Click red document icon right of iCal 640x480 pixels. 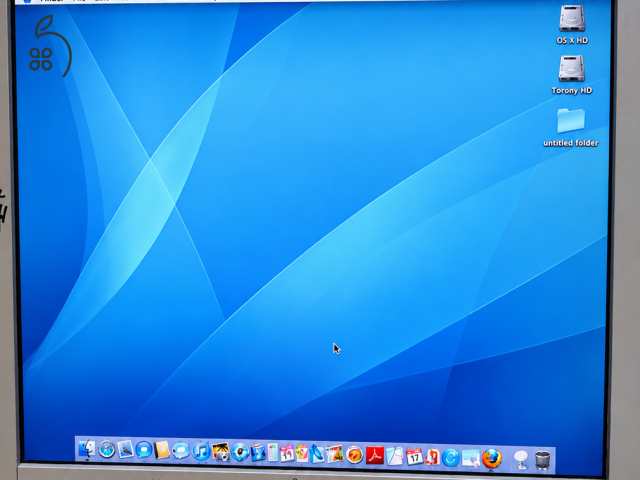[432, 457]
